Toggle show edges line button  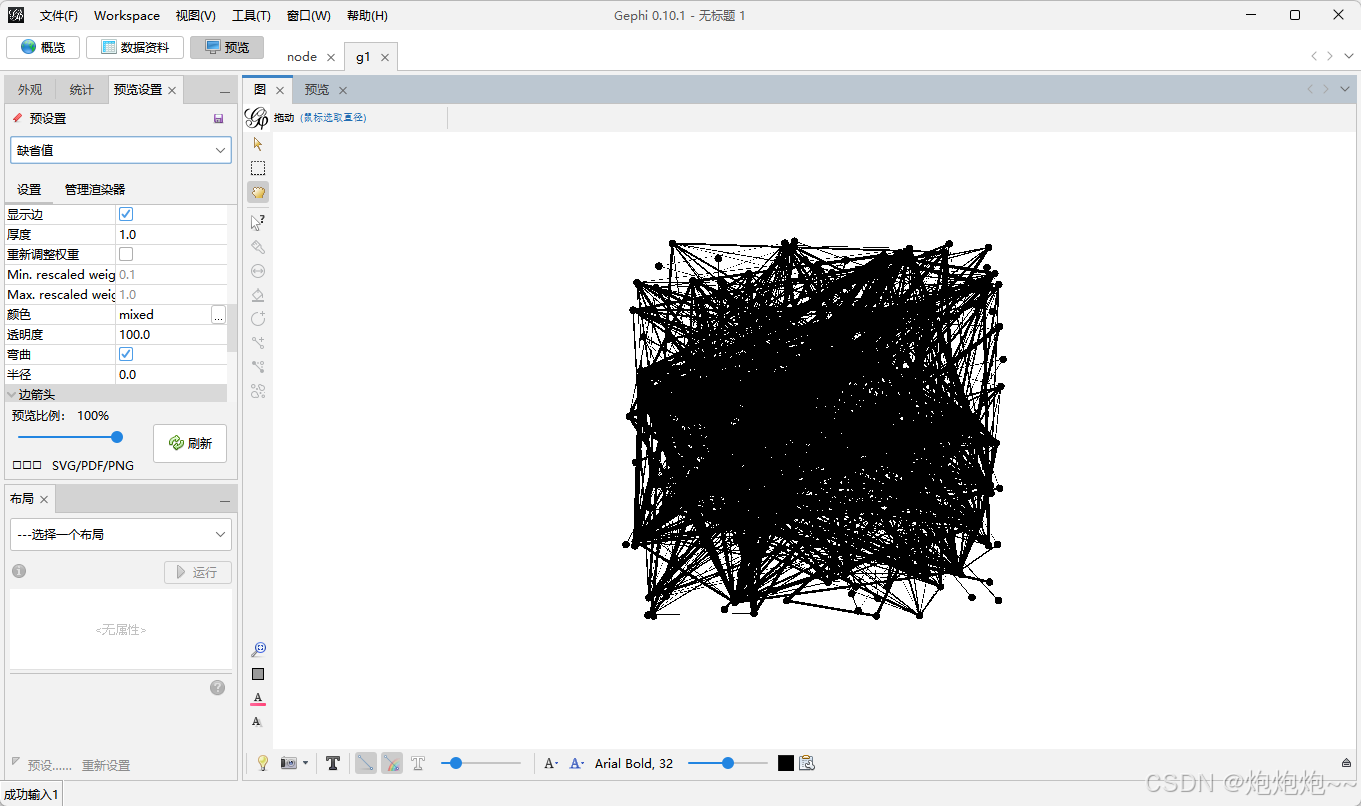coord(366,763)
